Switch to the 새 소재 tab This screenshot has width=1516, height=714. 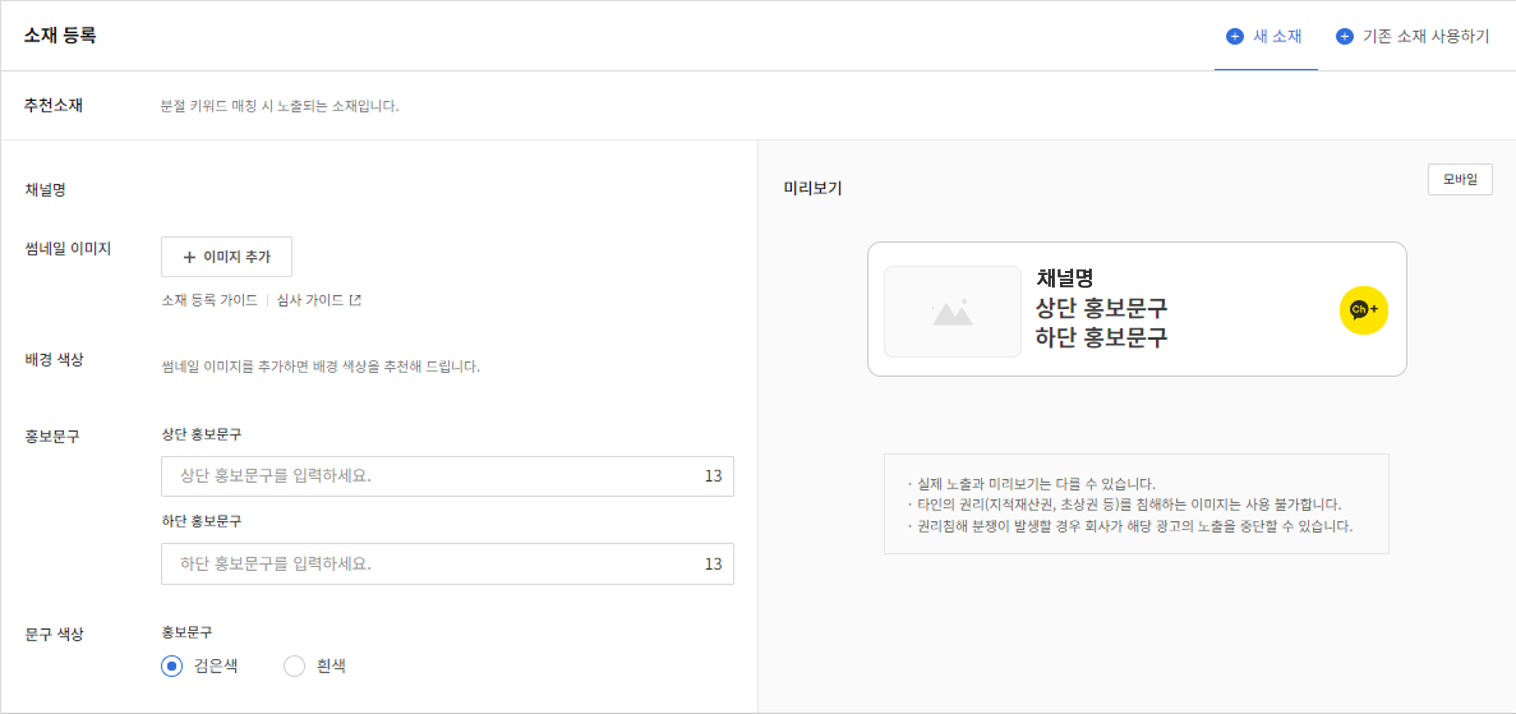tap(1266, 37)
